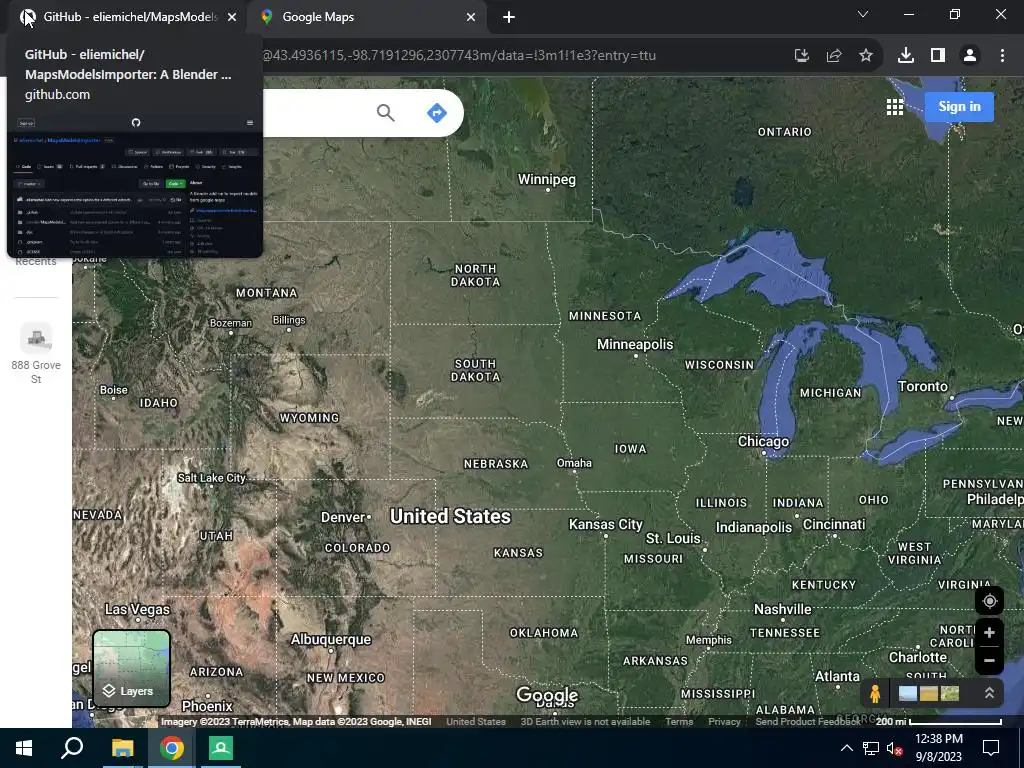This screenshot has width=1024, height=768.
Task: Click the install app icon in address bar
Action: (x=802, y=56)
